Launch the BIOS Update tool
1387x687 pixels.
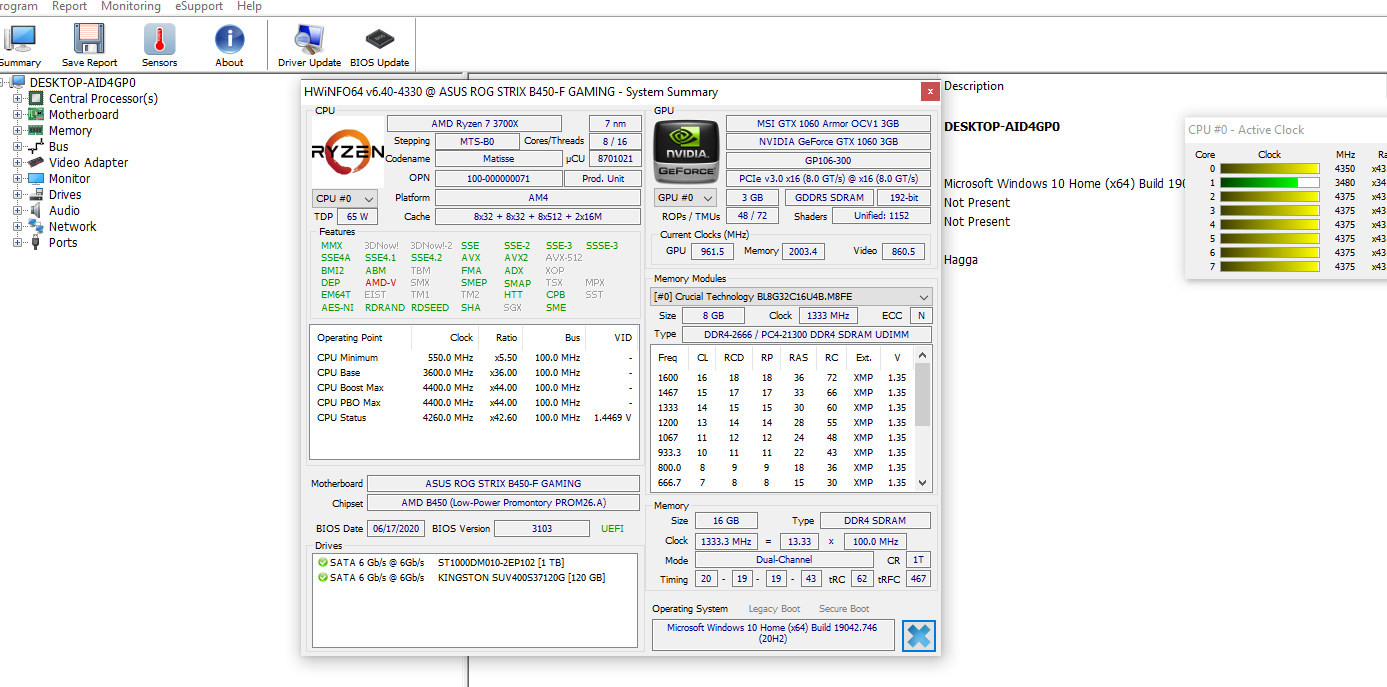coord(379,40)
